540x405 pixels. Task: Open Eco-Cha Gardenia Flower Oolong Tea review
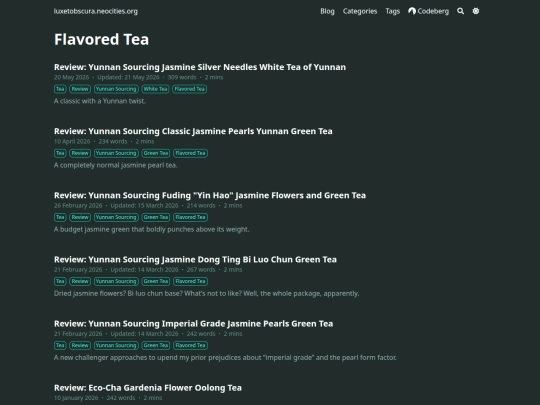click(x=148, y=388)
